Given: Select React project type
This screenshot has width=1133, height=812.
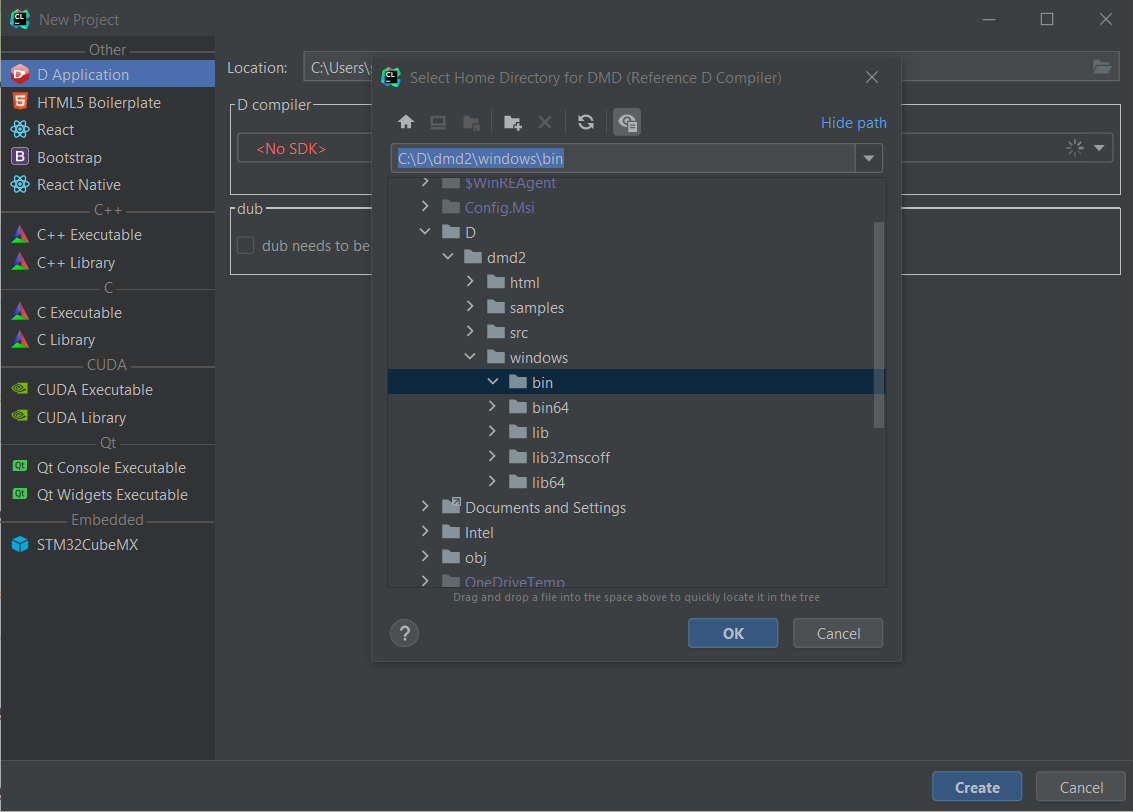Looking at the screenshot, I should pyautogui.click(x=108, y=130).
